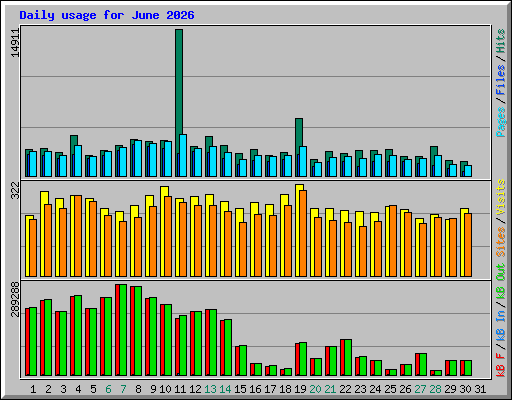Click the green kB Out bar for day 7
The image size is (512, 400).
pyautogui.click(x=123, y=330)
